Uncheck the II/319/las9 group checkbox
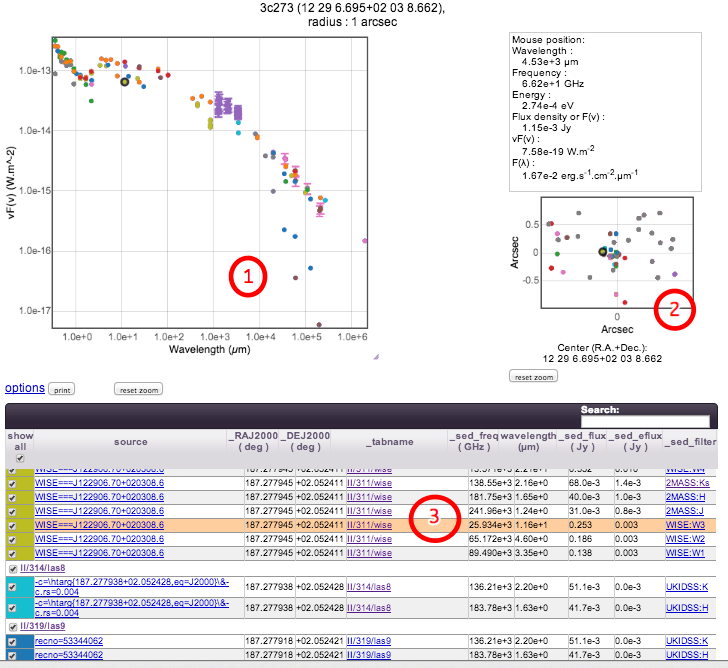The image size is (728, 668). click(12, 627)
